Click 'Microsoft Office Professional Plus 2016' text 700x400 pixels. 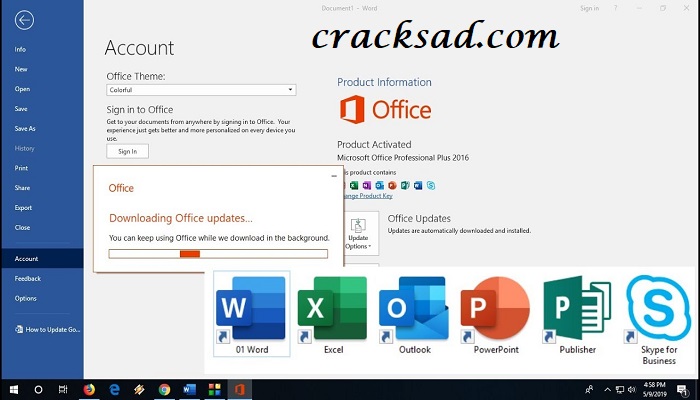tap(403, 158)
